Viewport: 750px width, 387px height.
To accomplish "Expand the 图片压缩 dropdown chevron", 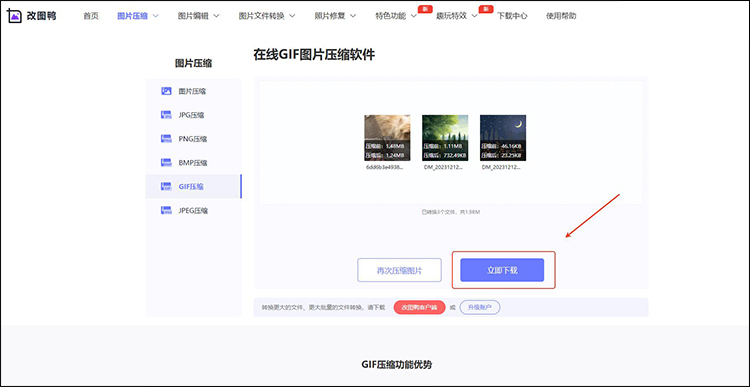I will [x=155, y=16].
